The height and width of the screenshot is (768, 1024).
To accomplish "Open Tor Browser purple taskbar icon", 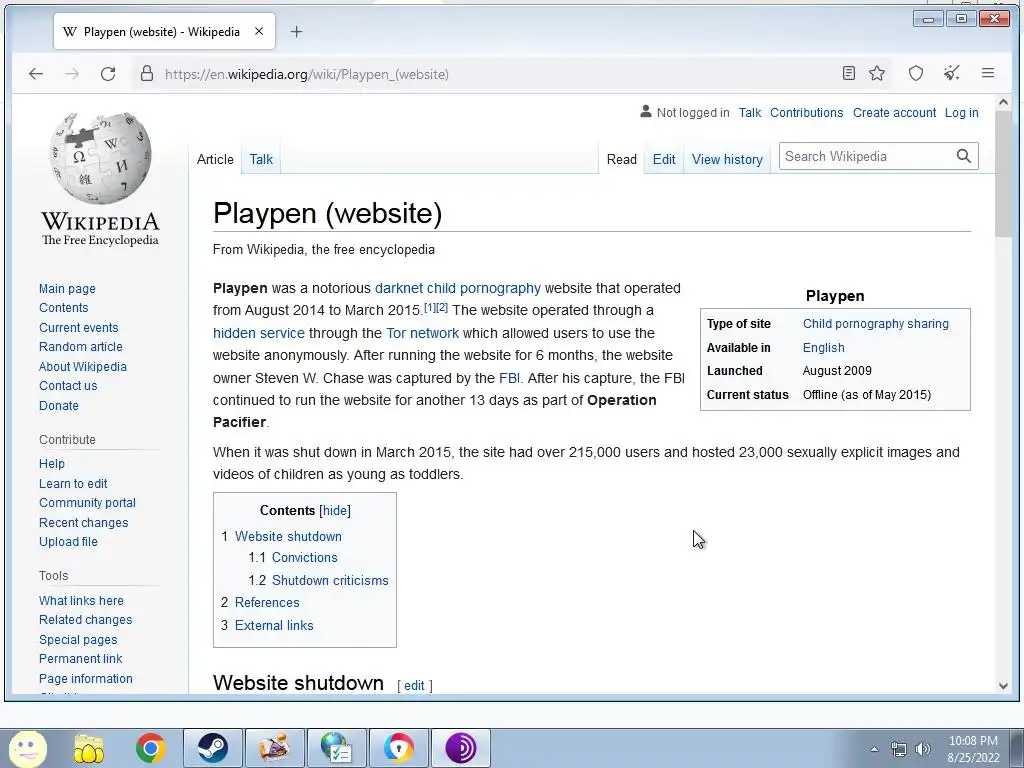I will [x=460, y=748].
